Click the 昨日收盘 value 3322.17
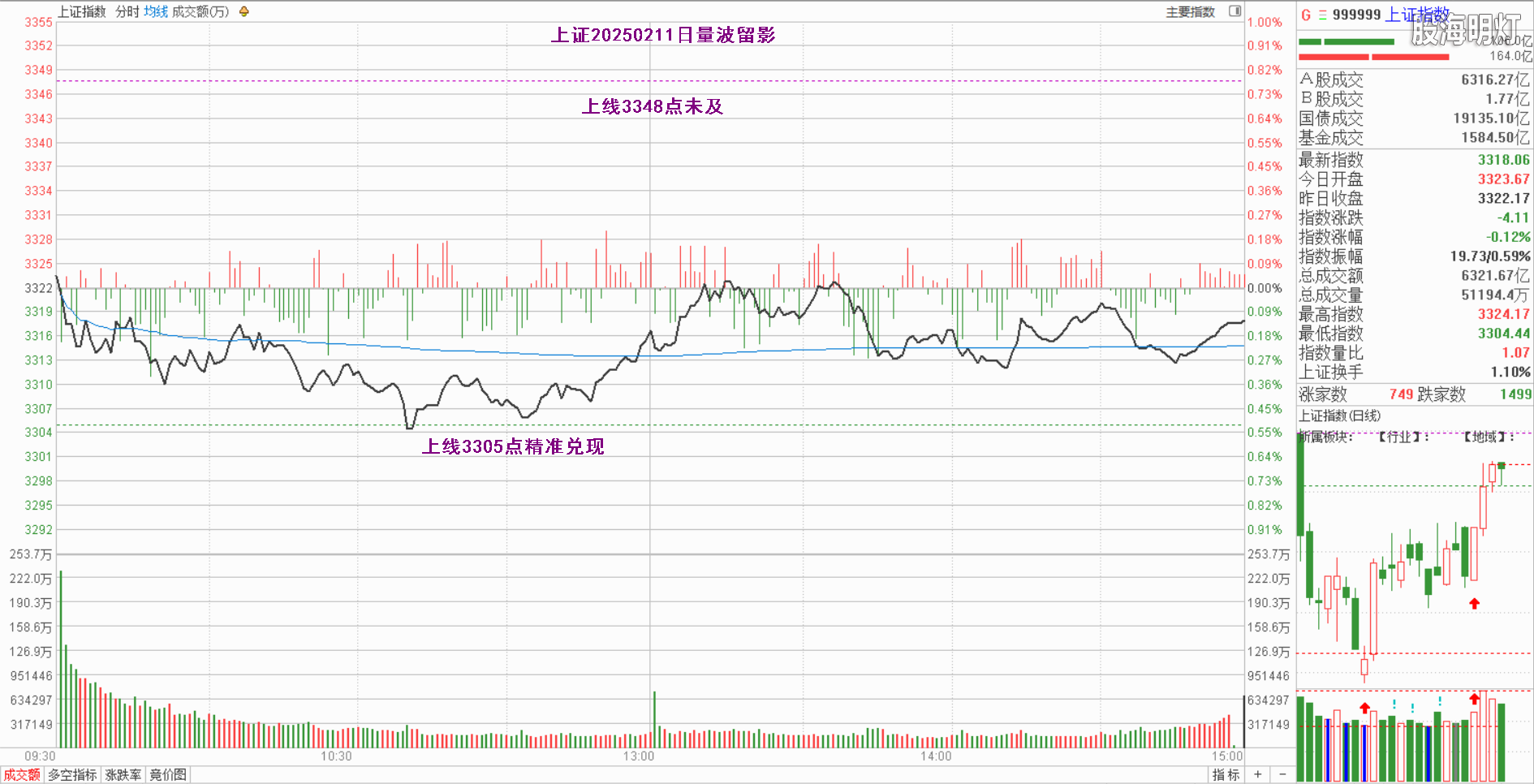Viewport: 1534px width, 784px height. (x=1503, y=199)
